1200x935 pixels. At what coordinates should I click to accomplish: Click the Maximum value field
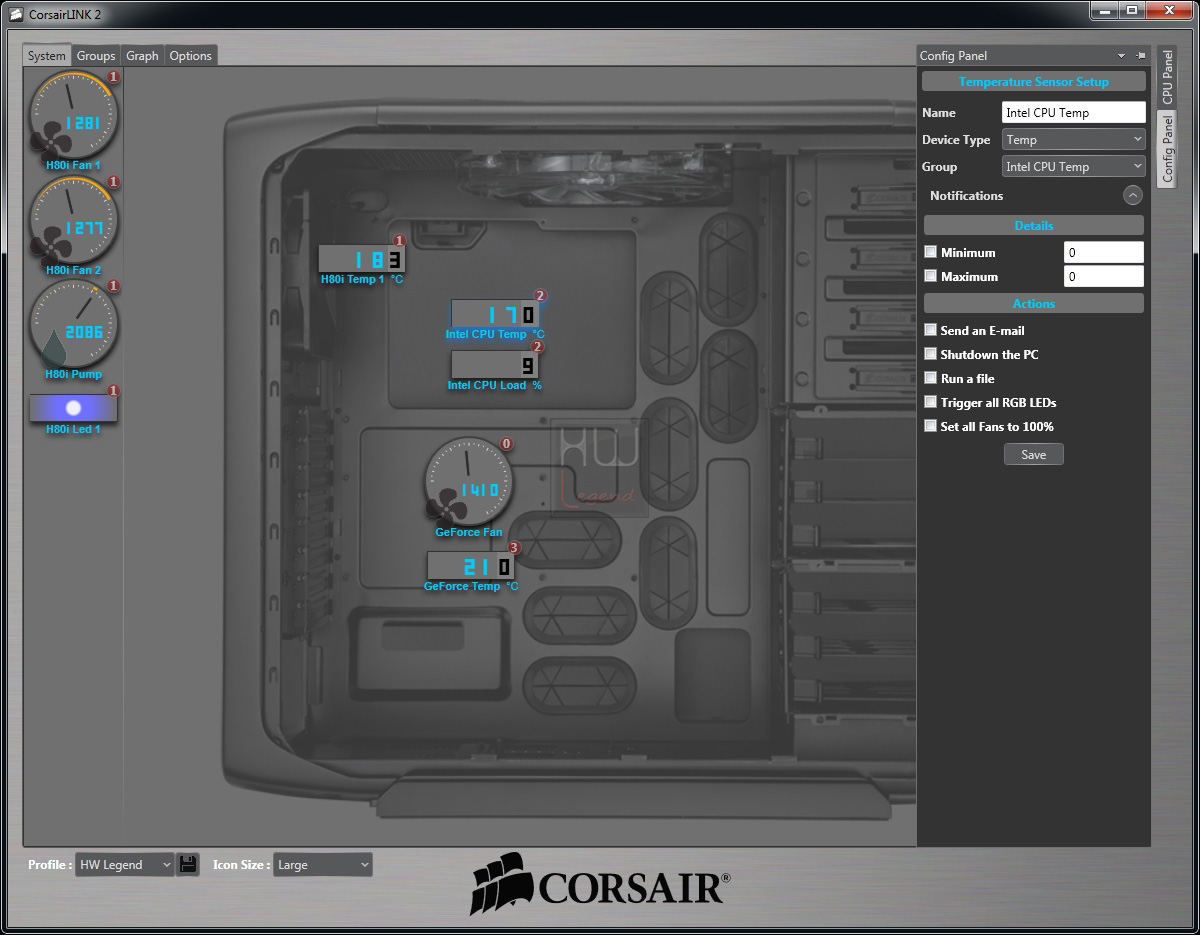pos(1103,276)
